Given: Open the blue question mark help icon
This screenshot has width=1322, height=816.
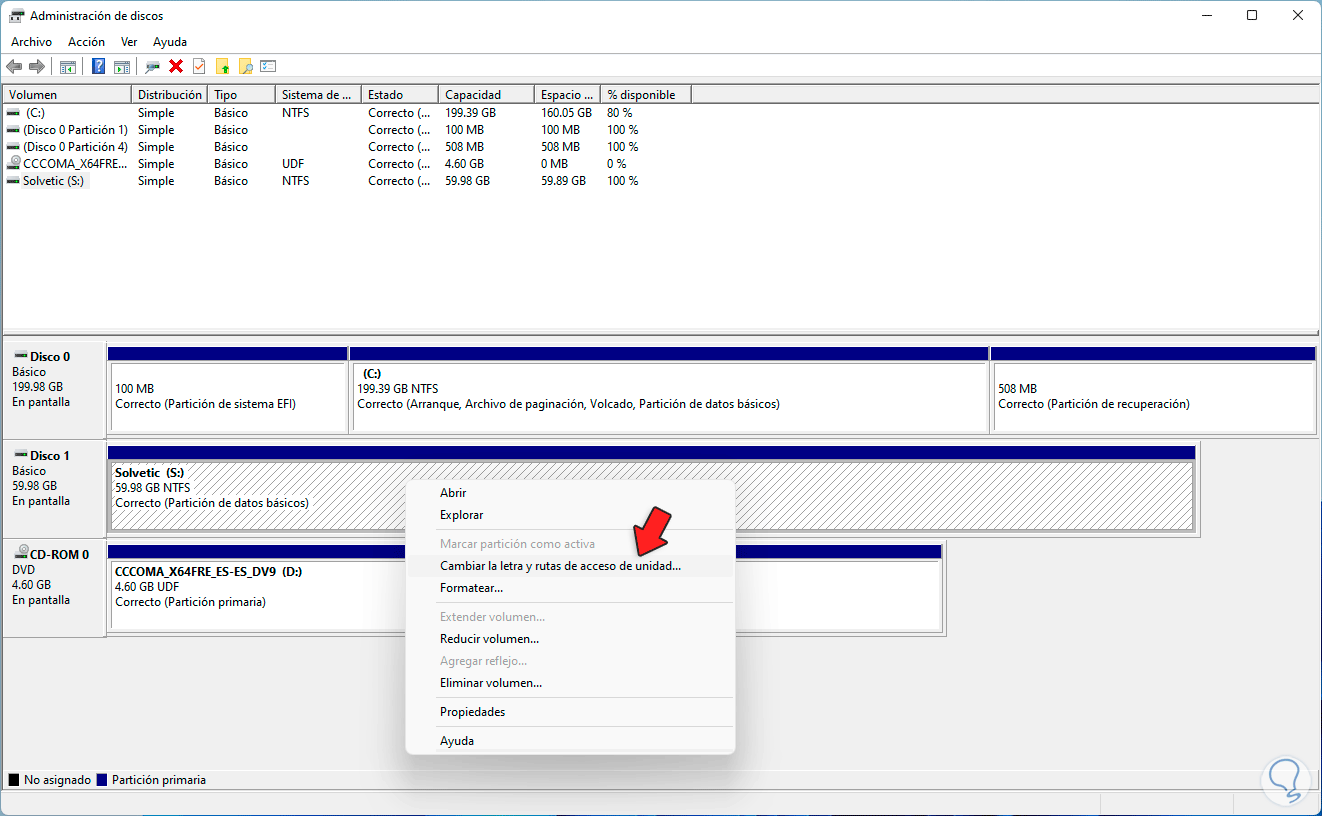Looking at the screenshot, I should click(99, 67).
